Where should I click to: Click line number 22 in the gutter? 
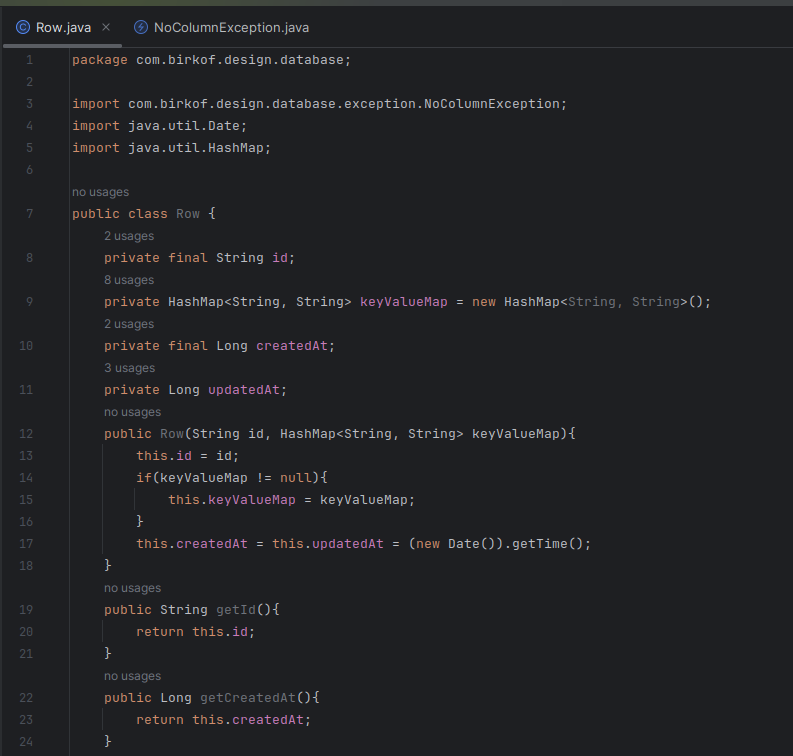26,698
